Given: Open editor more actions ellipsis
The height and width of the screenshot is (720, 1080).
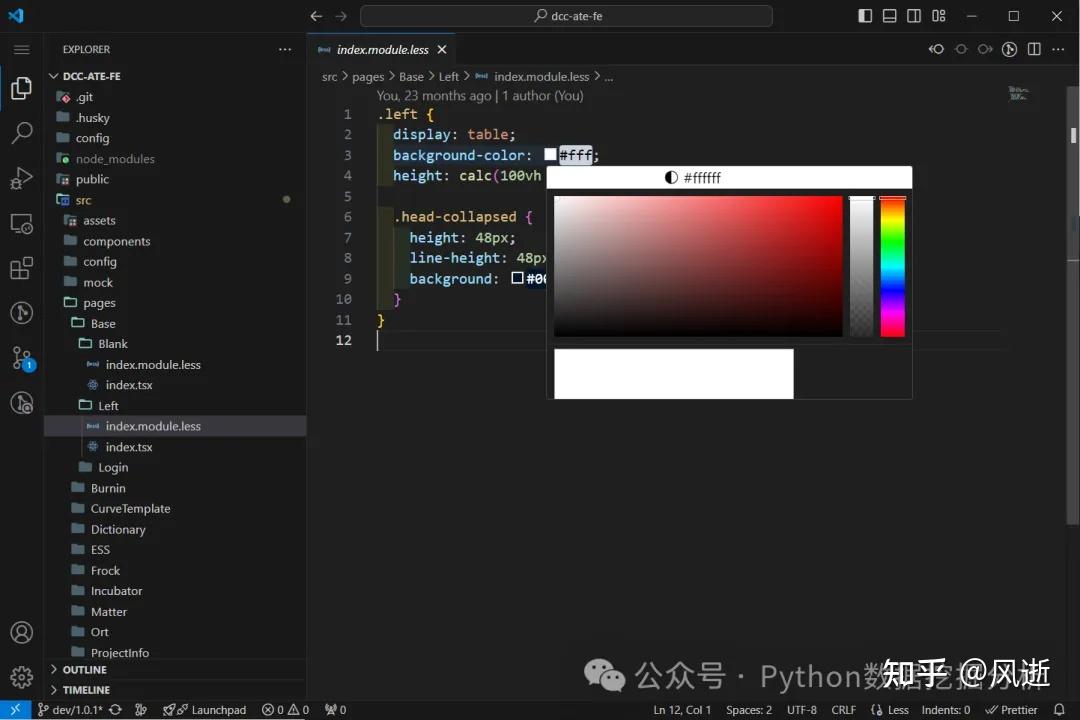Looking at the screenshot, I should [x=1059, y=50].
